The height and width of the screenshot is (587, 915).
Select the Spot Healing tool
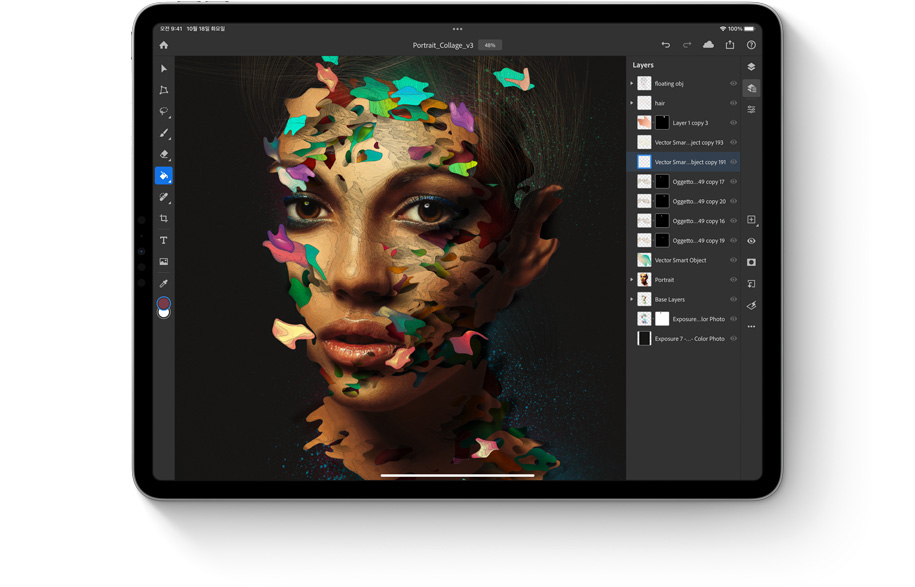point(164,197)
